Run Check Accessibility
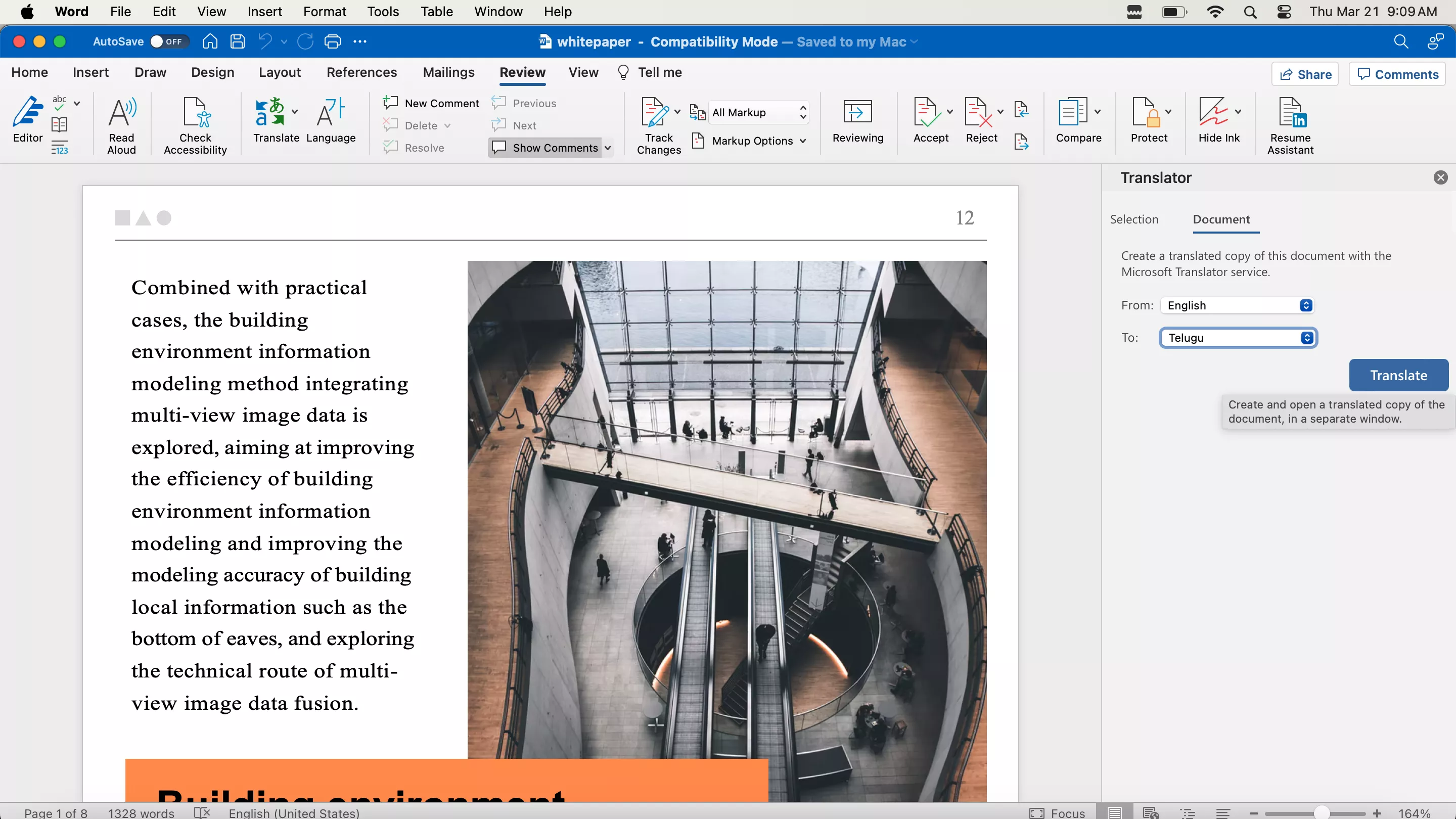Screen dimensions: 1456x819 195,124
